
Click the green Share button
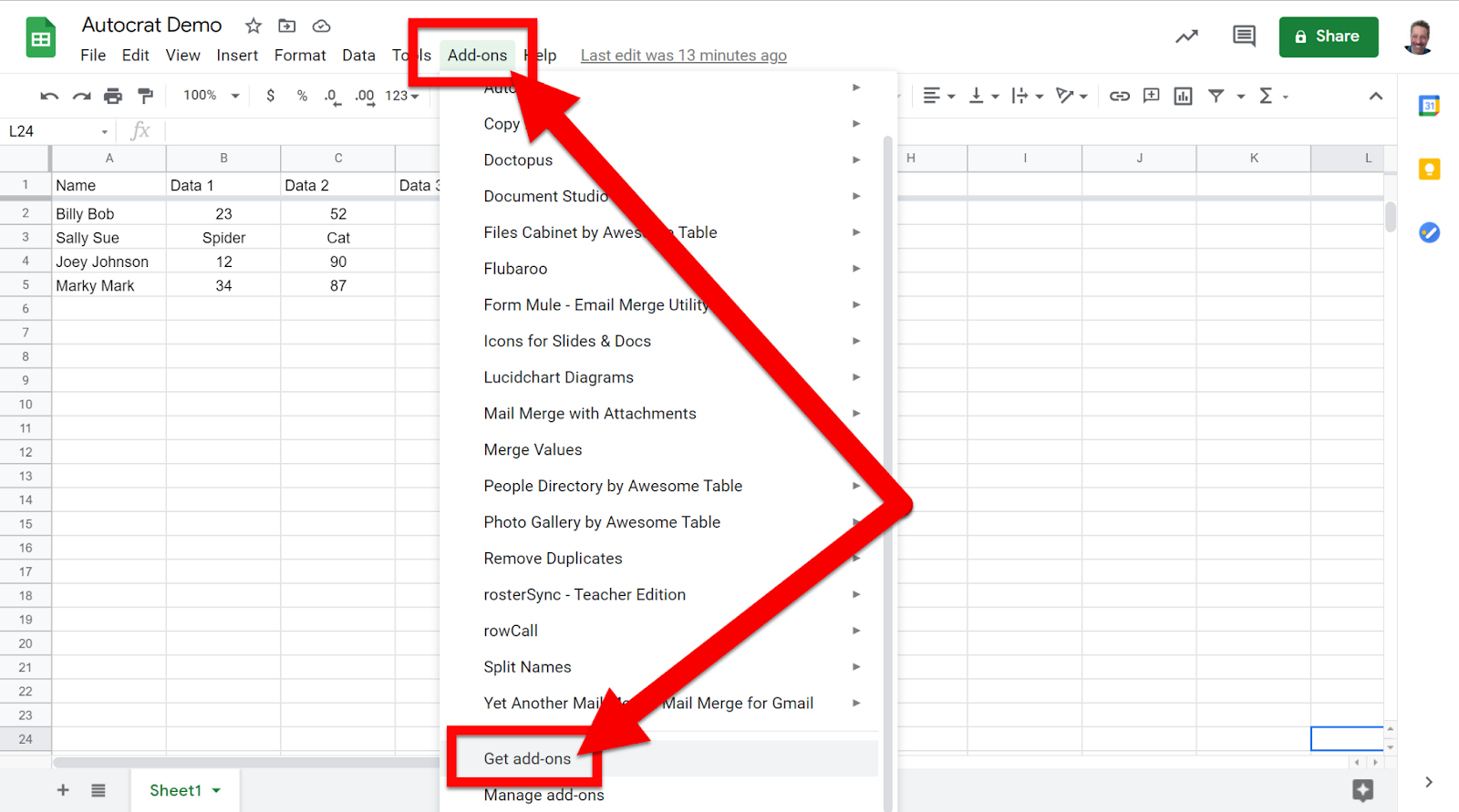(x=1328, y=36)
